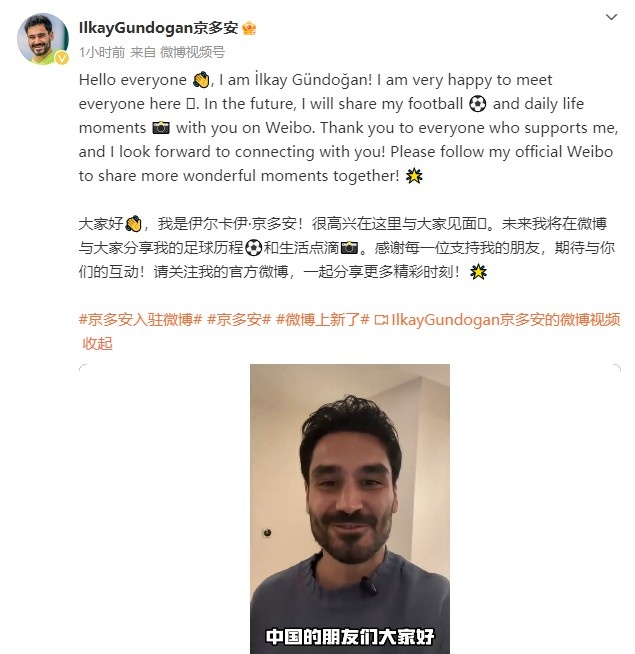This screenshot has height=654, width=635.
Task: Click the sparkle emoji ending English paragraph
Action: tap(414, 176)
